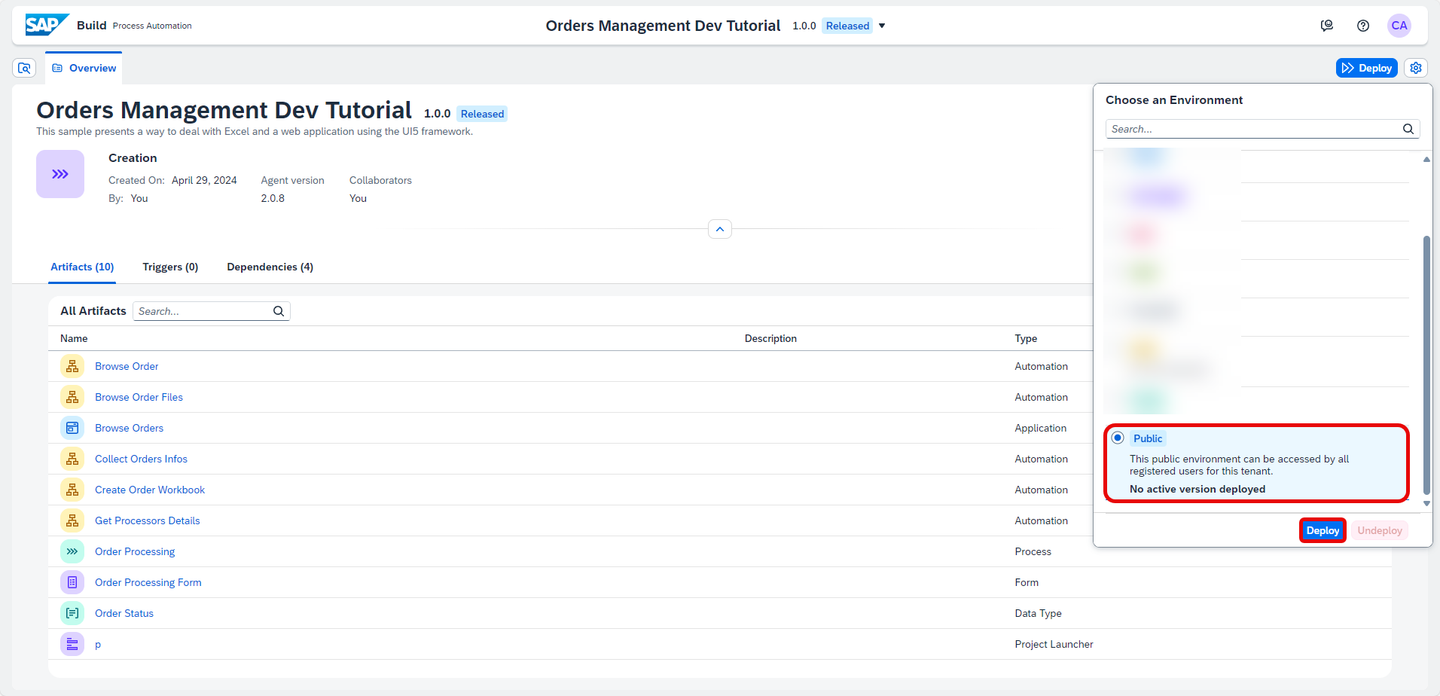Click the Get Processors Details automation icon

tap(72, 521)
